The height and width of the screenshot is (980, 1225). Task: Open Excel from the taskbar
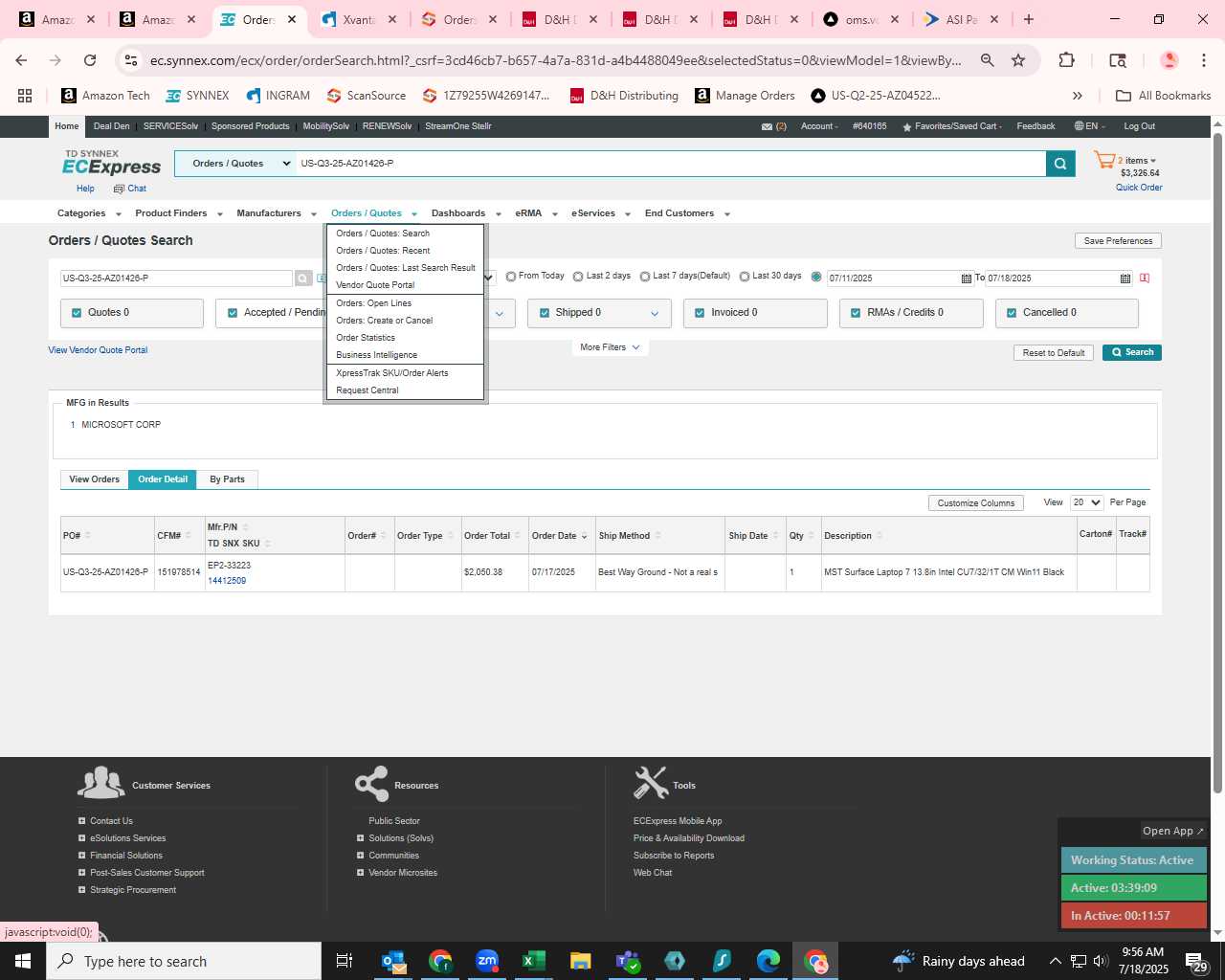point(534,961)
